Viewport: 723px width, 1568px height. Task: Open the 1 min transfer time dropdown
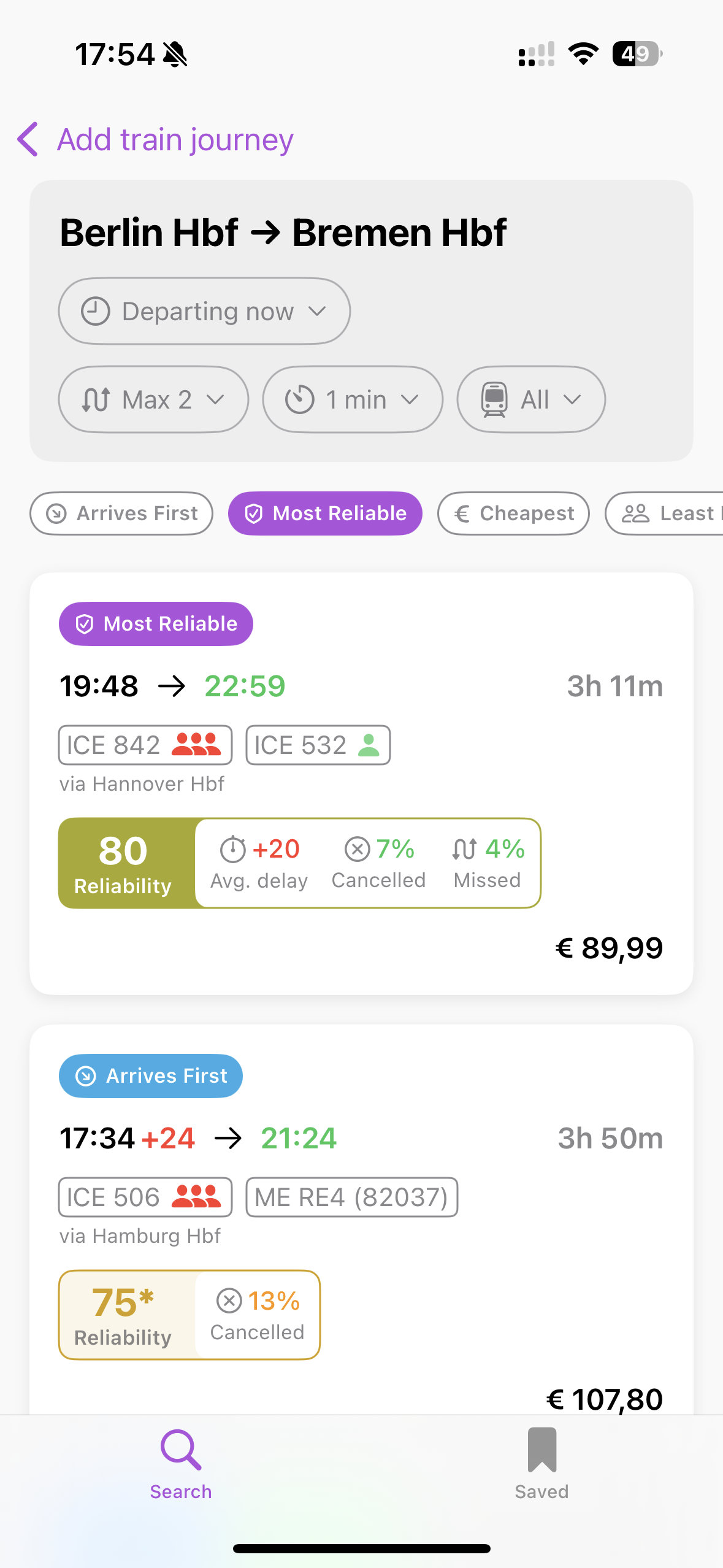(x=353, y=399)
